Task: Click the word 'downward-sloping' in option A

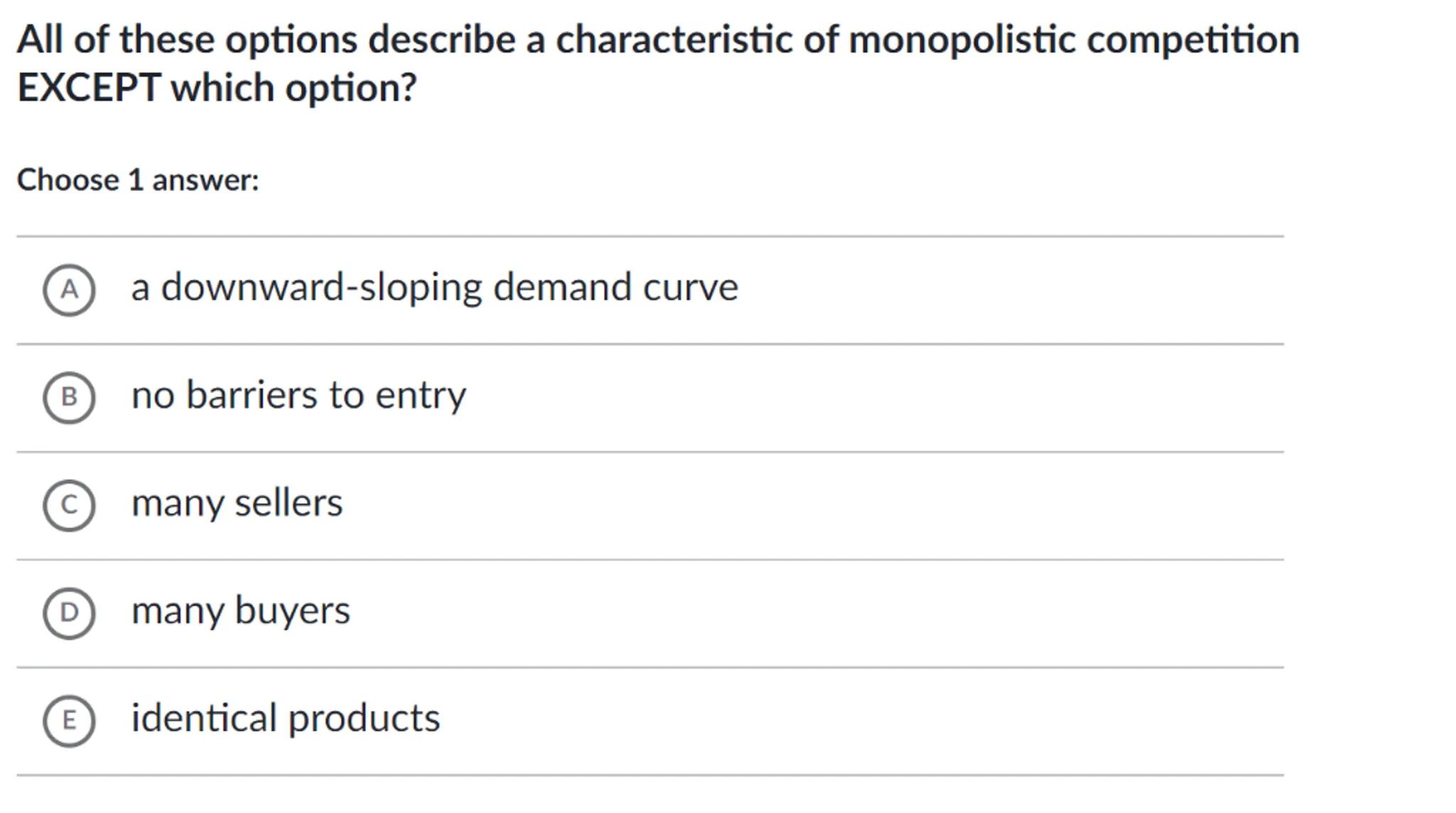Action: point(321,287)
